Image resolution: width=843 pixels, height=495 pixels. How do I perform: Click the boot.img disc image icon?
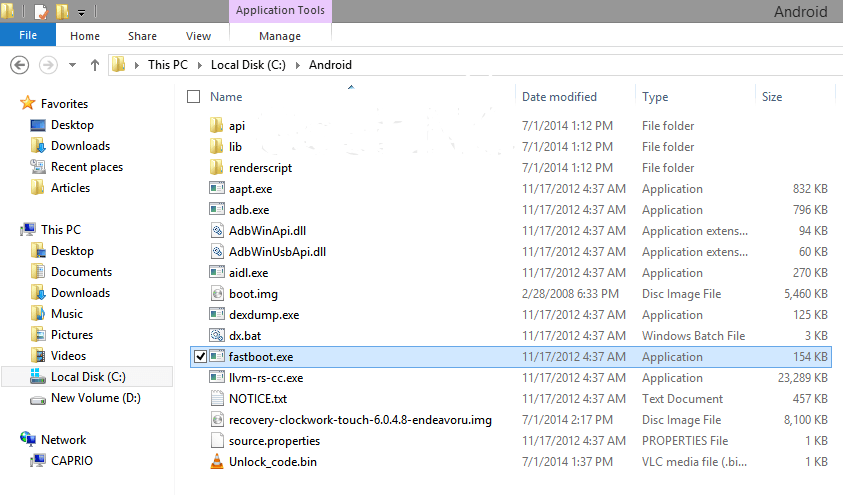[217, 293]
